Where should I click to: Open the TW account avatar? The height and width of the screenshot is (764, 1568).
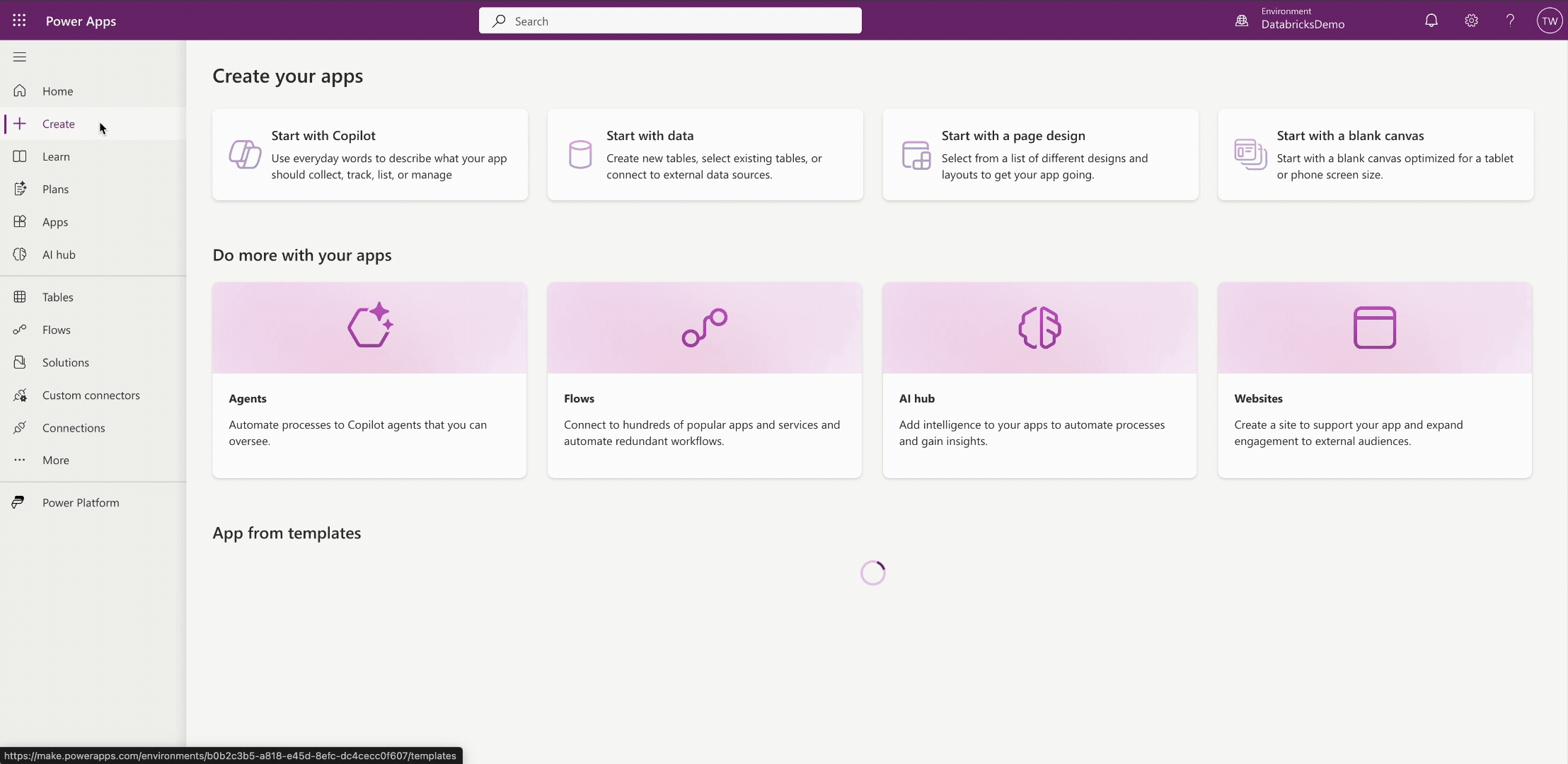(x=1549, y=21)
